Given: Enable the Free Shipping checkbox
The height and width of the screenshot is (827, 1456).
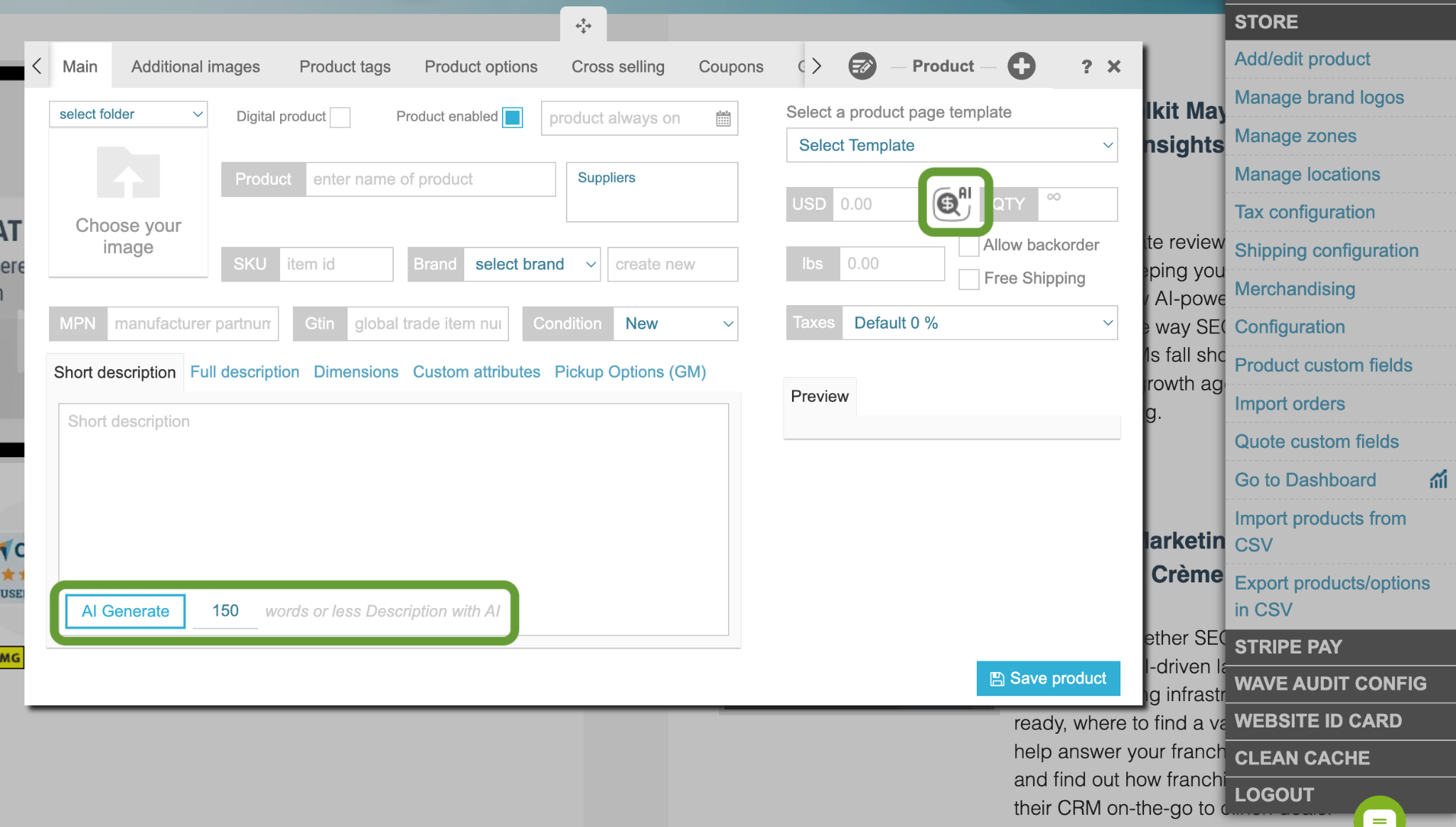Looking at the screenshot, I should pyautogui.click(x=968, y=279).
